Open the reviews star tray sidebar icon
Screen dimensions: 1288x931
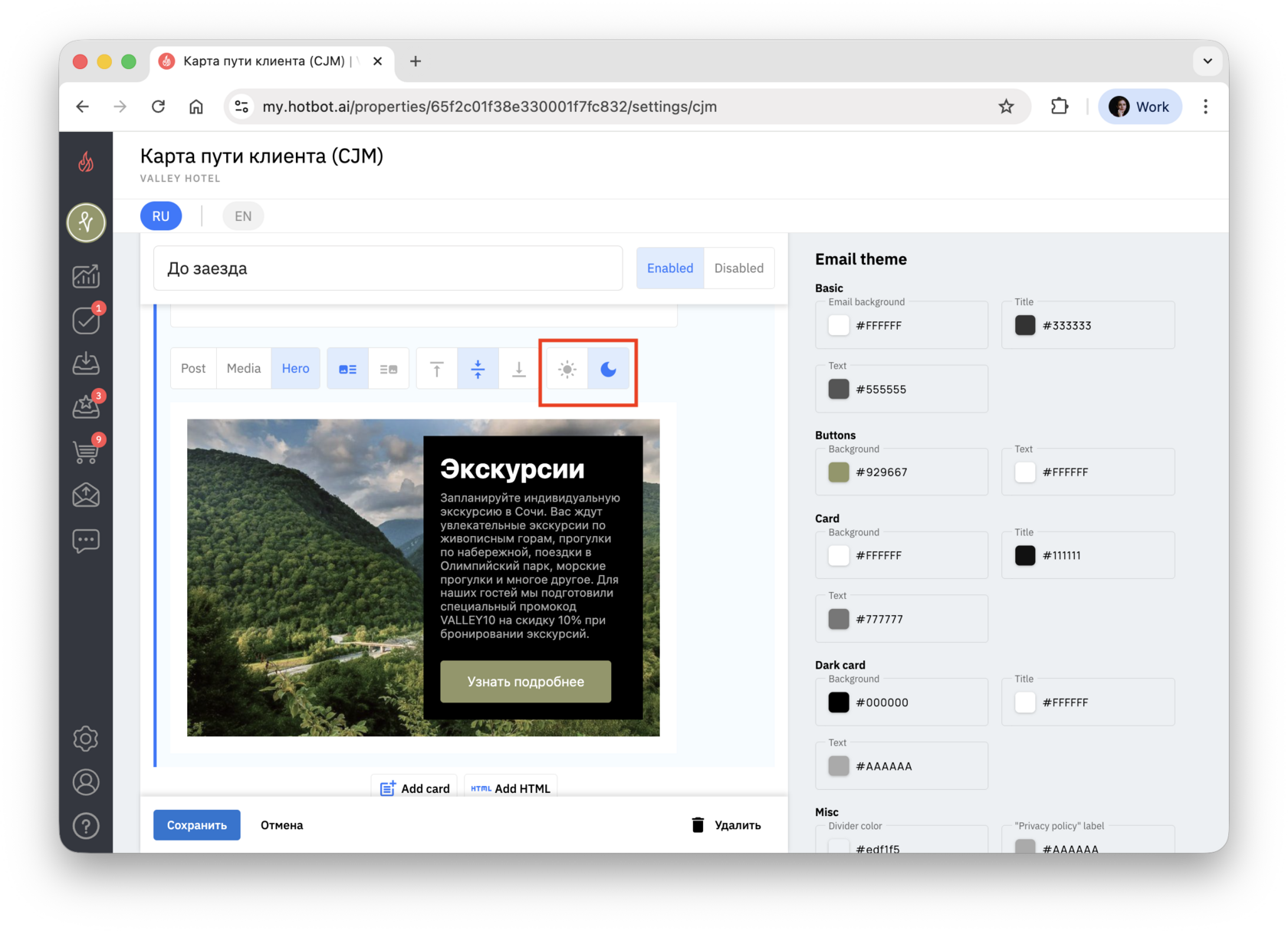point(86,406)
